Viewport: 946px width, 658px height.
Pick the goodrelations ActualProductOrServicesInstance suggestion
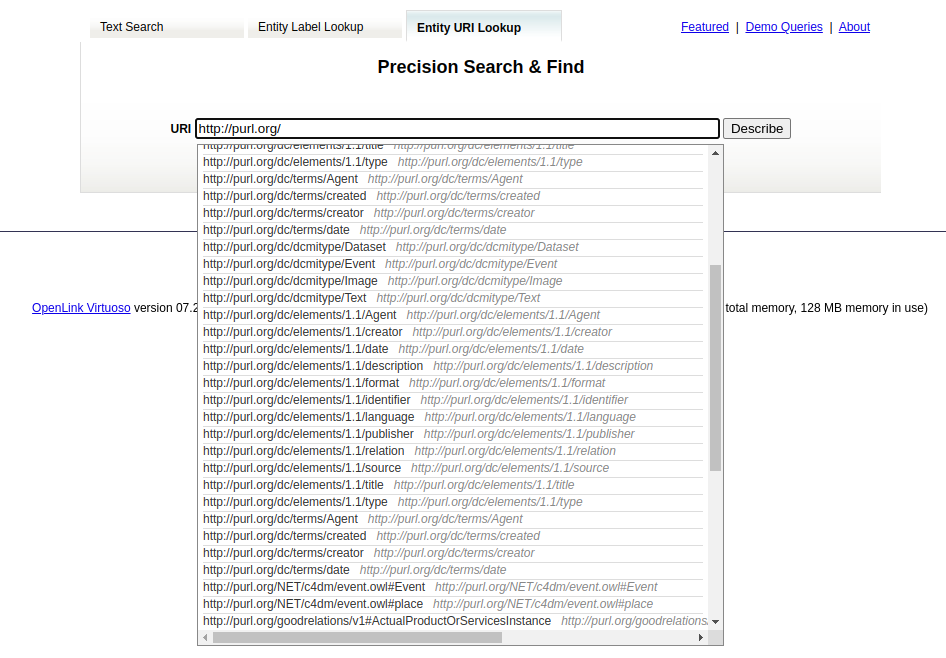[x=377, y=621]
